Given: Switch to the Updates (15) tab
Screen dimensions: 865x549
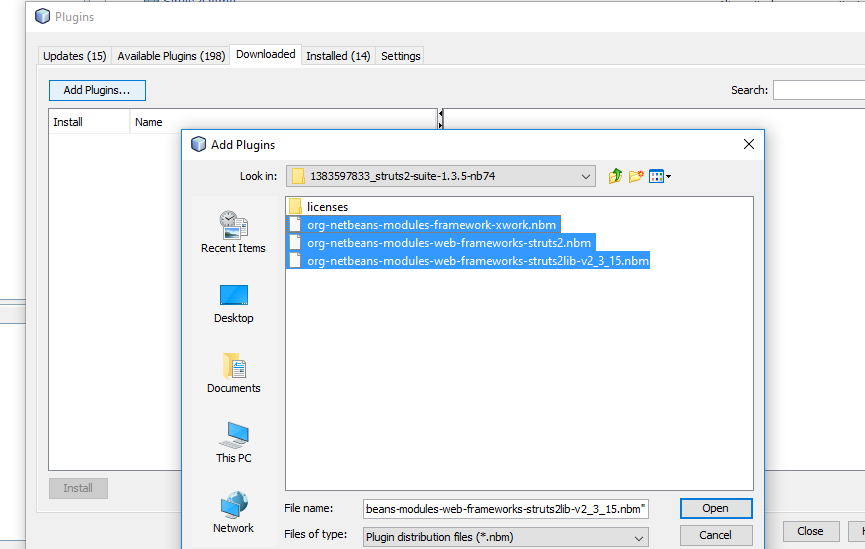Looking at the screenshot, I should tap(74, 56).
